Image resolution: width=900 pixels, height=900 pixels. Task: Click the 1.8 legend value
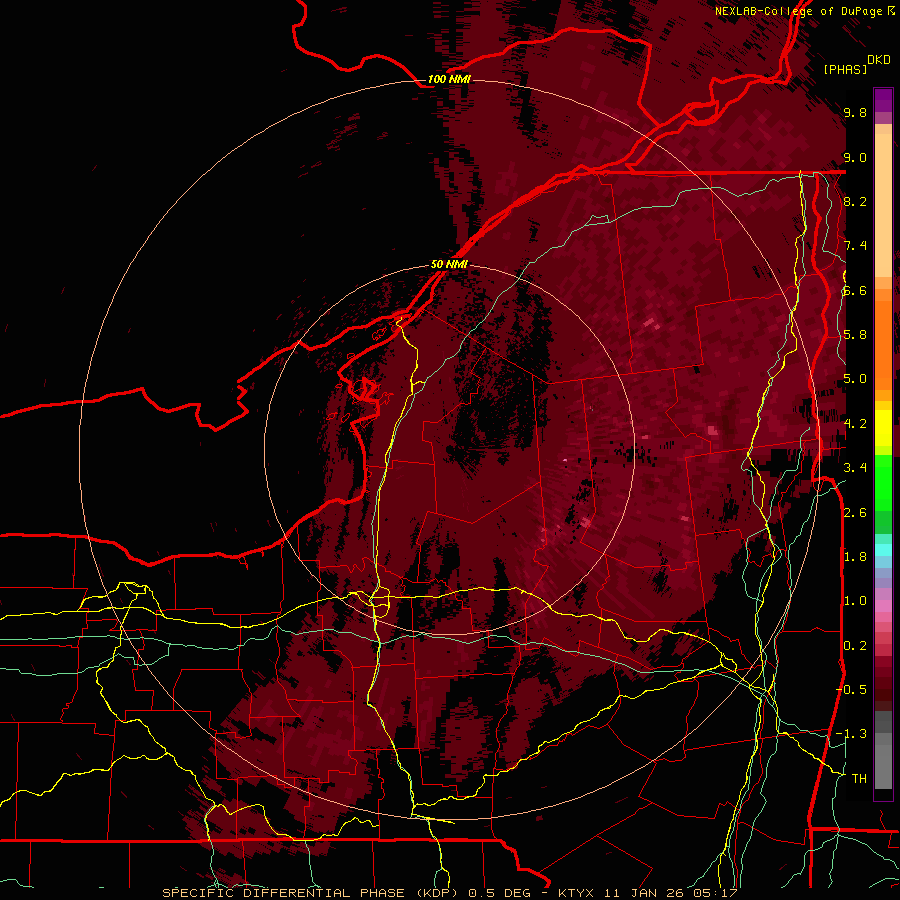click(x=855, y=557)
